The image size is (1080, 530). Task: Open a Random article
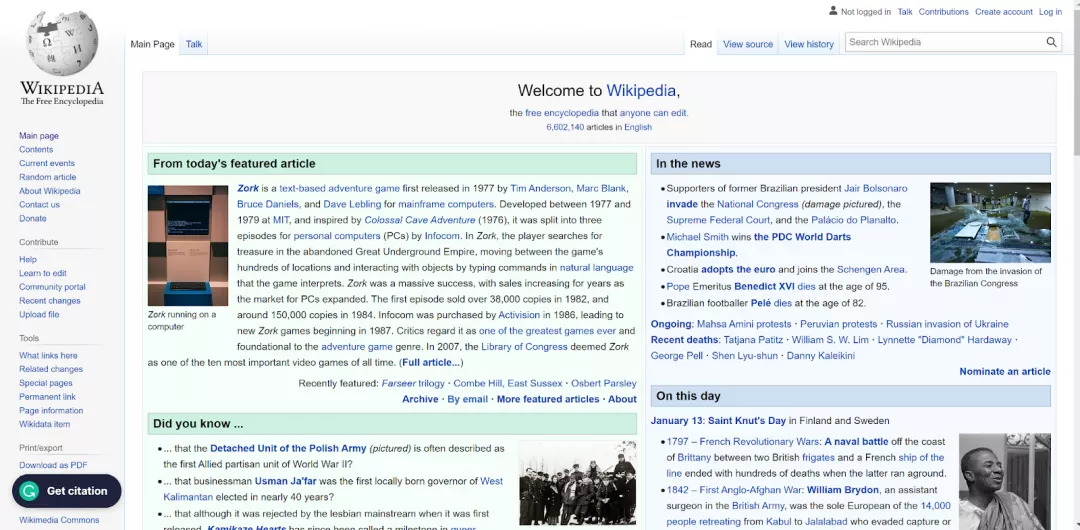click(48, 177)
